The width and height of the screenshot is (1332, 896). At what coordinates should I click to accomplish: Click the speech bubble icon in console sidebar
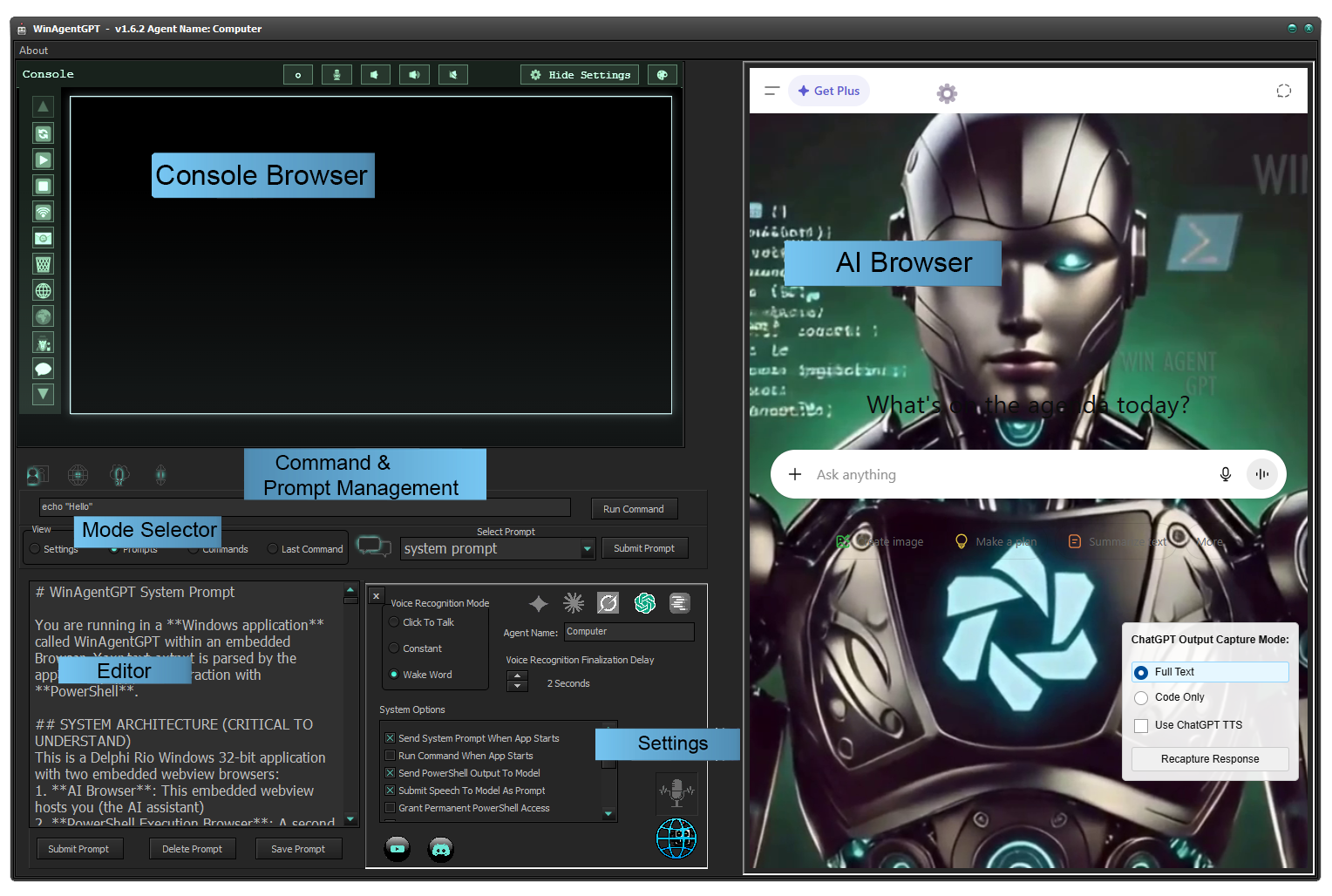click(x=43, y=369)
